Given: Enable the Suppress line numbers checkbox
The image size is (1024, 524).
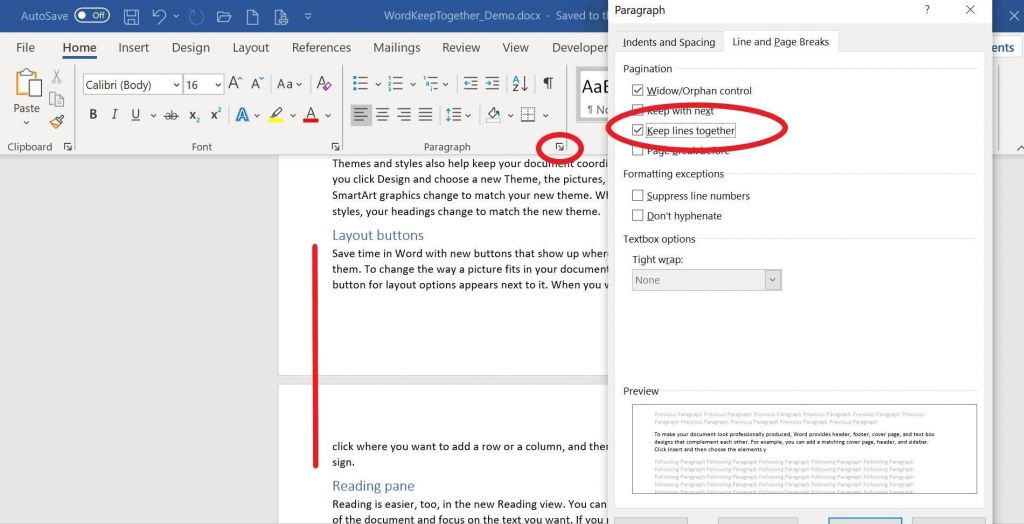Looking at the screenshot, I should tap(638, 196).
